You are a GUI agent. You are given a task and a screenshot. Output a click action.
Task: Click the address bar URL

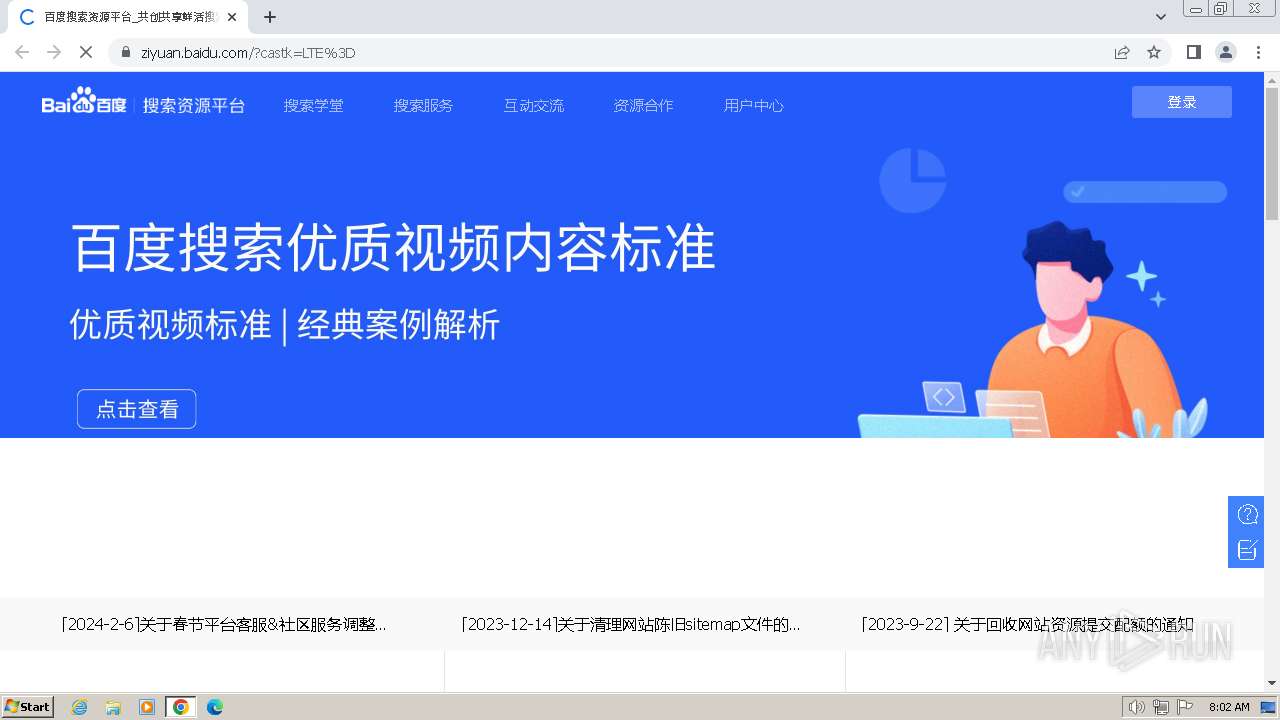[248, 53]
